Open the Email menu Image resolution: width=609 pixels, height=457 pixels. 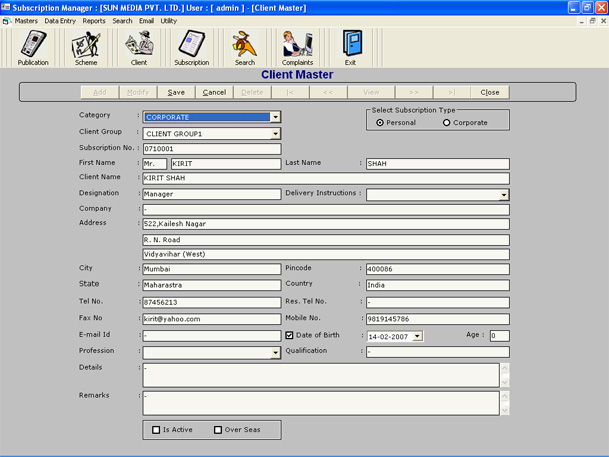146,21
